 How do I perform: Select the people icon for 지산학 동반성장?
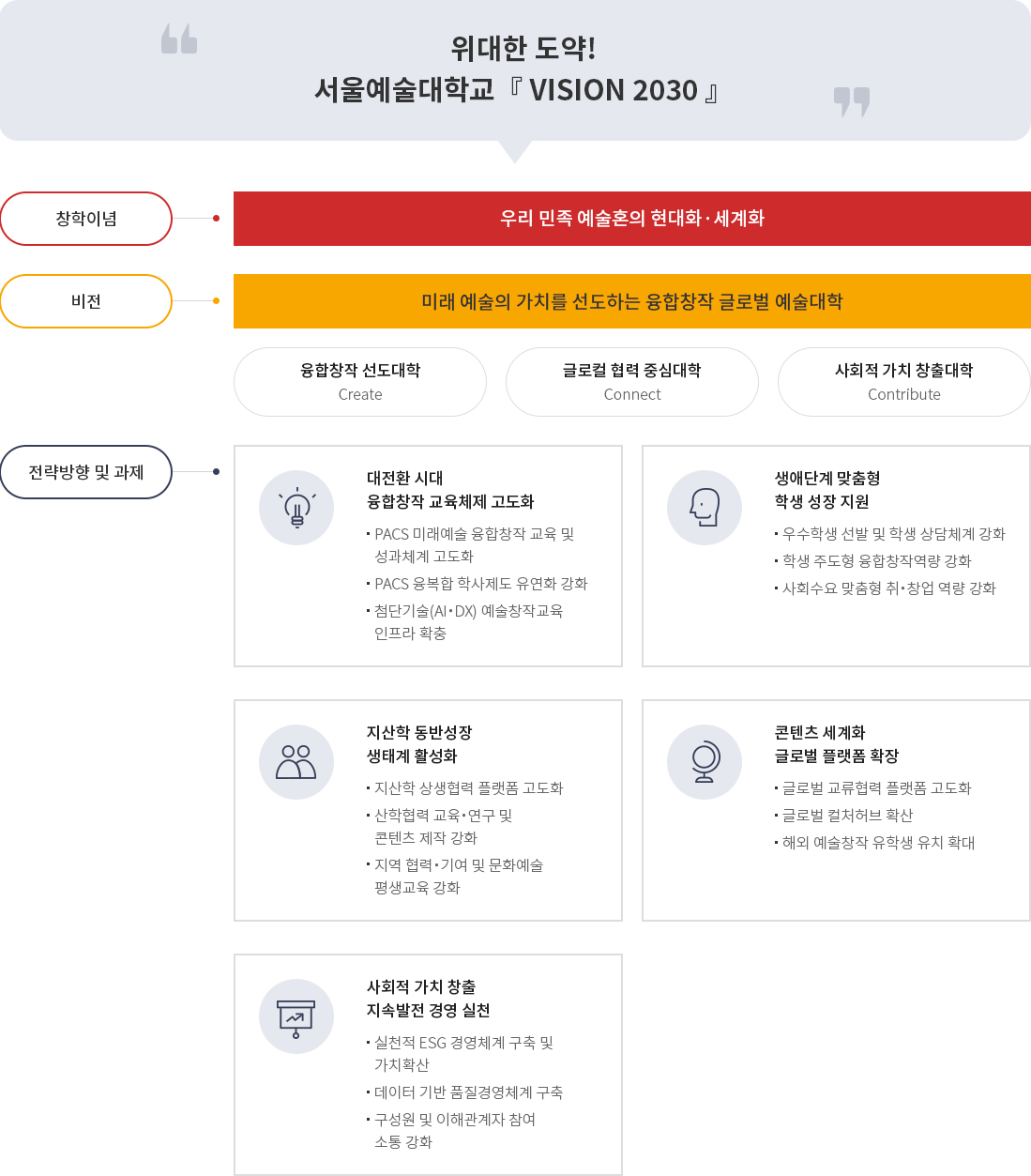[296, 762]
